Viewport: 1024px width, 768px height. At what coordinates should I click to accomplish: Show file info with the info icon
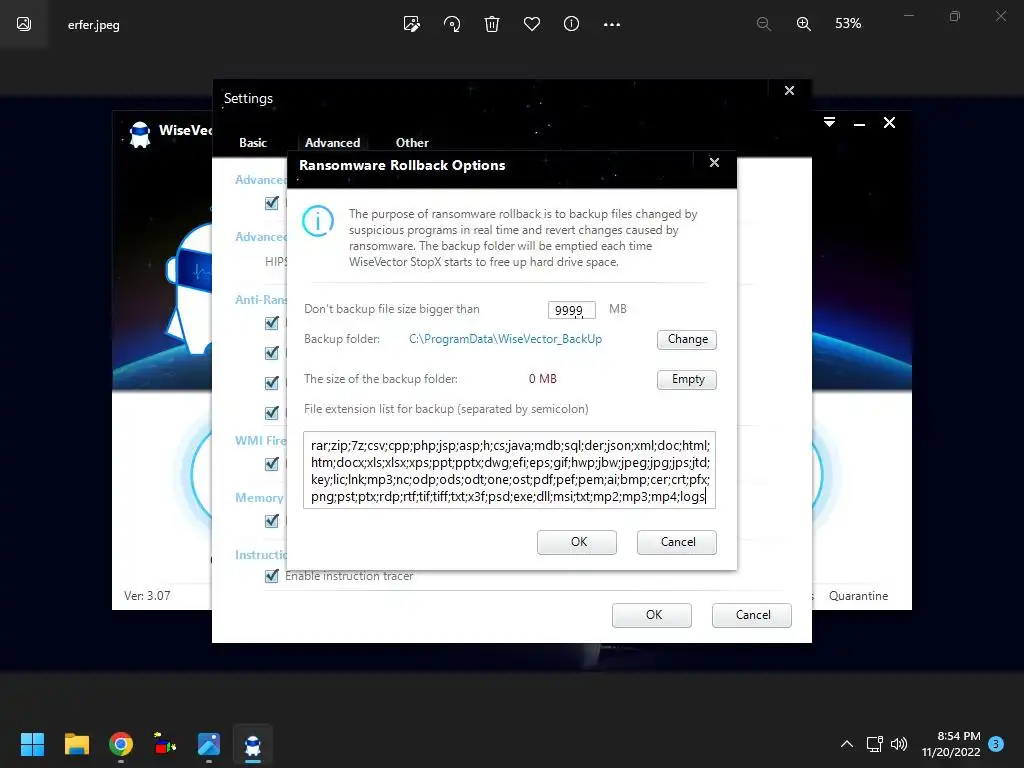(x=571, y=24)
